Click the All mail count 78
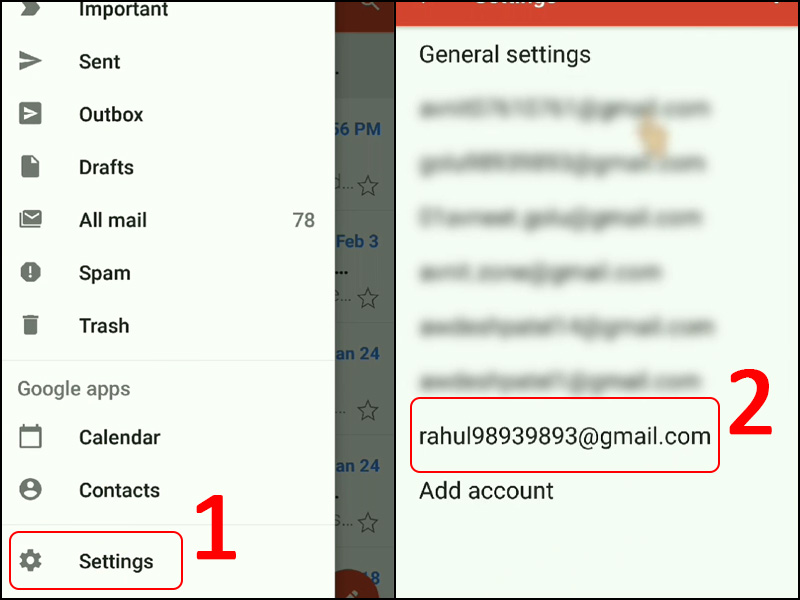Viewport: 800px width, 600px height. pyautogui.click(x=304, y=220)
